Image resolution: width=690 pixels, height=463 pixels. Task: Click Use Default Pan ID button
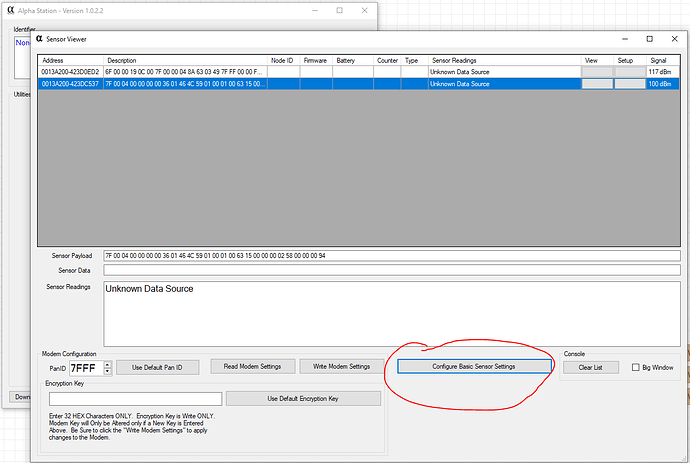pyautogui.click(x=157, y=367)
